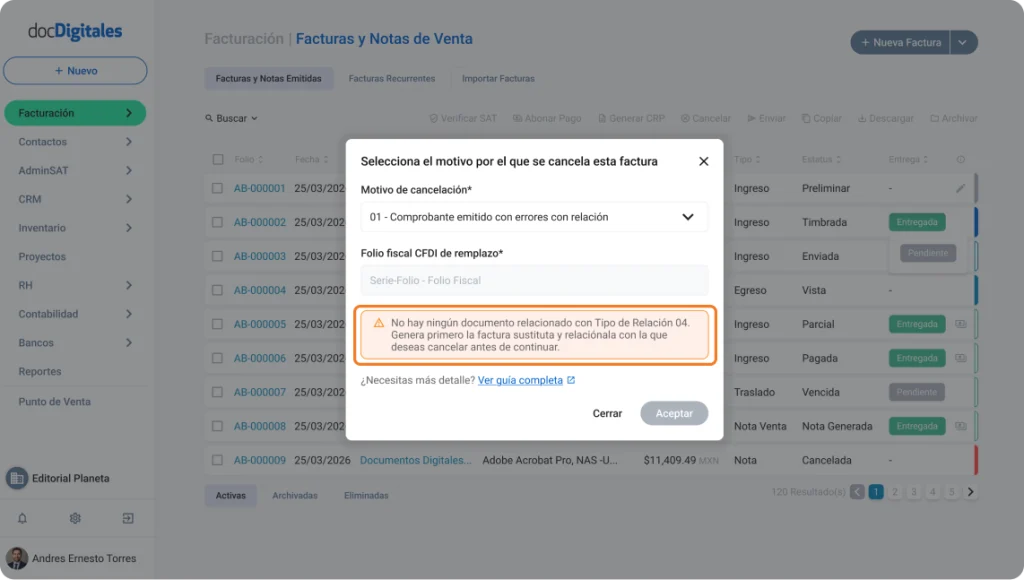Expand the Contactos sidebar section
The width and height of the screenshot is (1024, 580).
click(75, 142)
